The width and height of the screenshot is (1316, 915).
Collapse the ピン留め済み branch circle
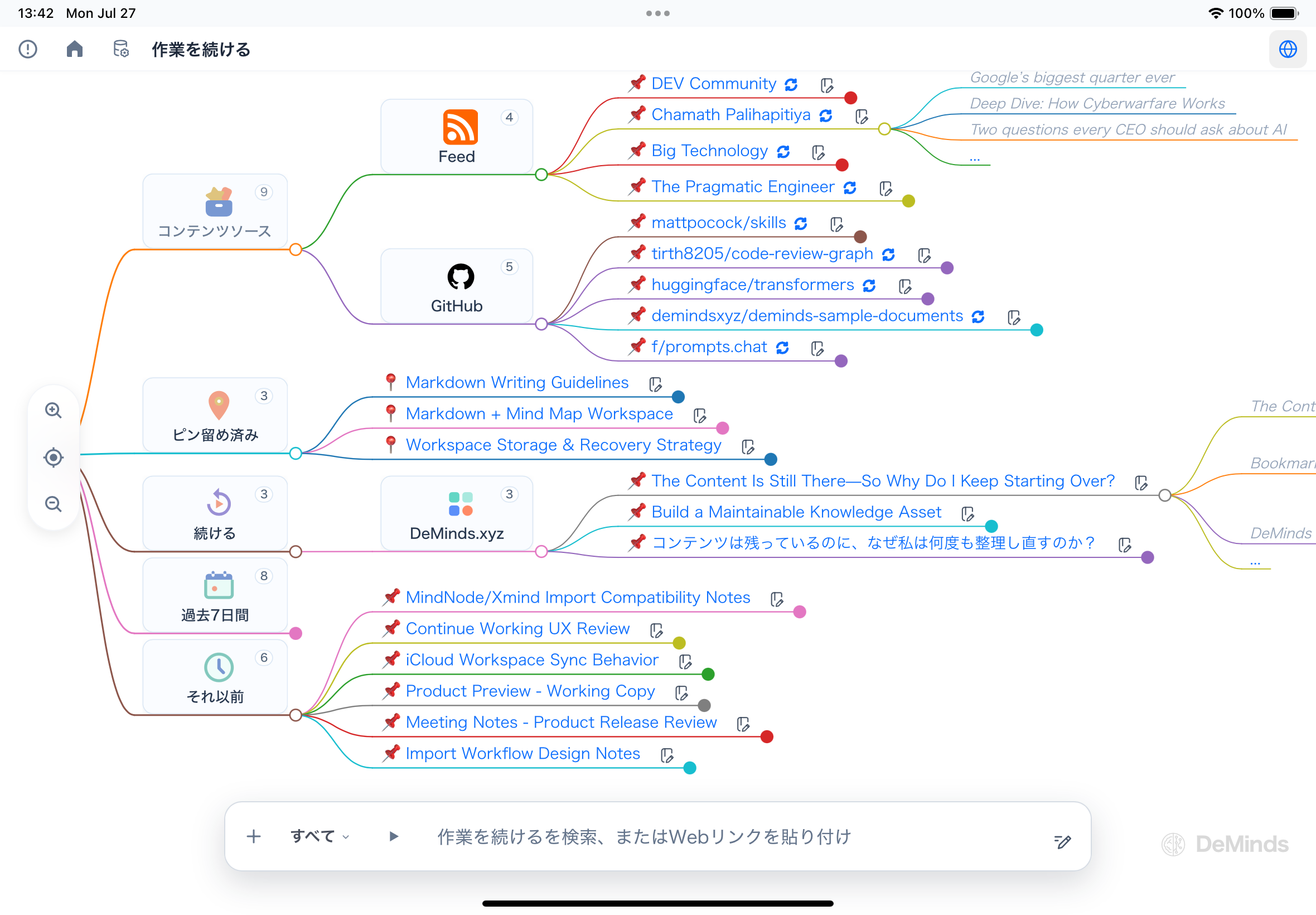[x=296, y=454]
